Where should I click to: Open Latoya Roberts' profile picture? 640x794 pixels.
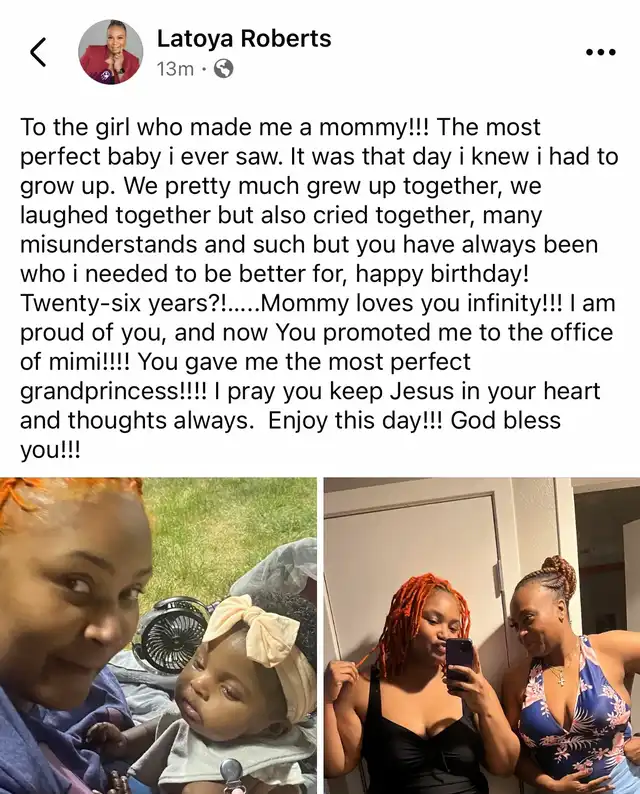[110, 52]
